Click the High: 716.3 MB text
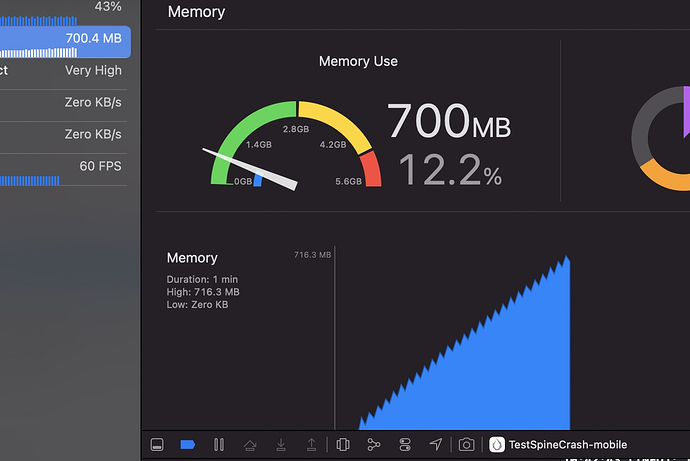Viewport: 690px width, 461px height. click(203, 292)
